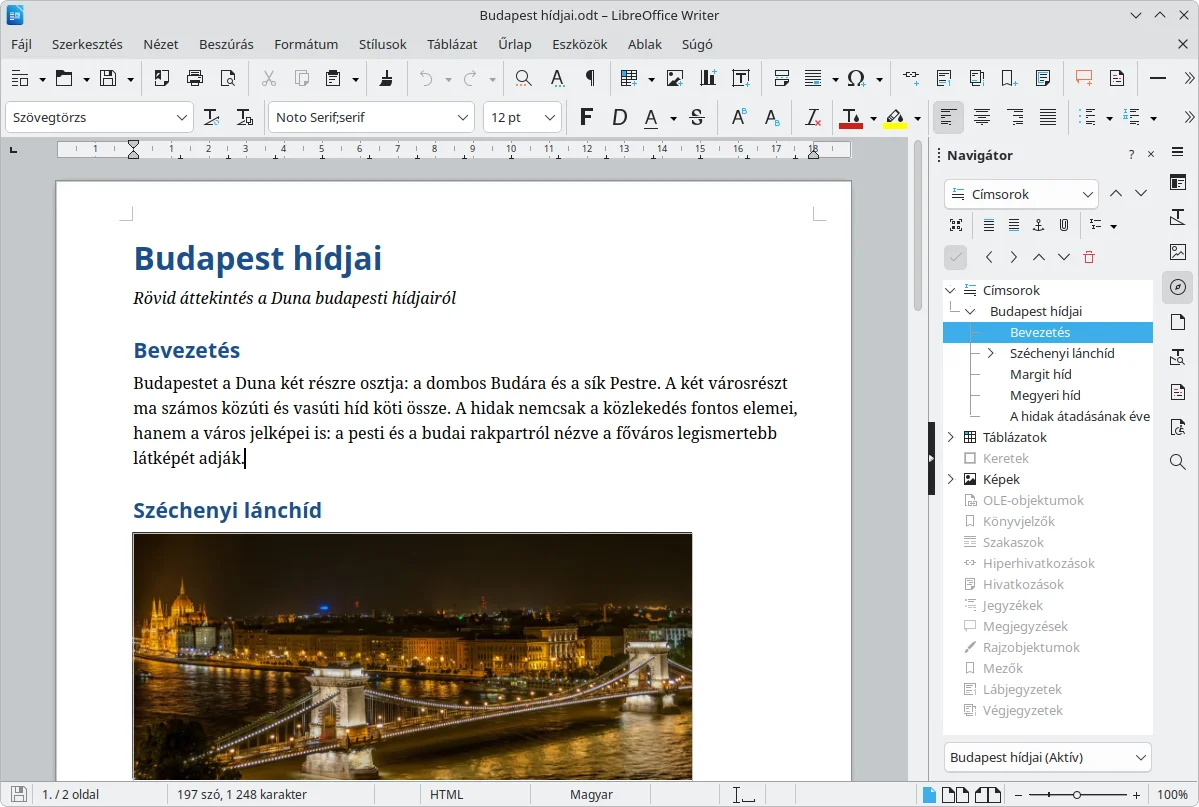The height and width of the screenshot is (807, 1199).
Task: Open the Eszközök menu
Action: (x=580, y=44)
